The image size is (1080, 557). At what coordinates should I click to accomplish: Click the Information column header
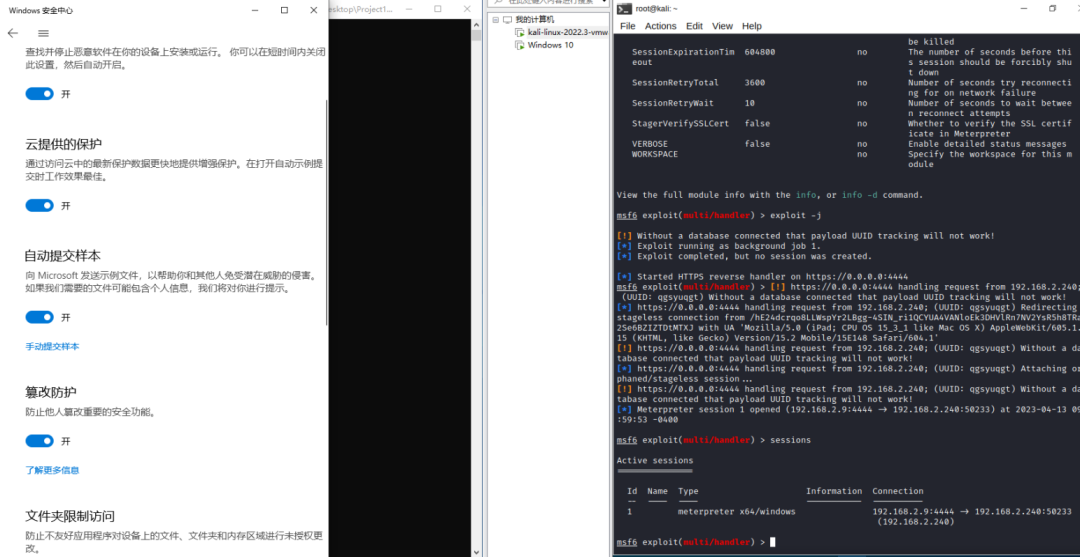pyautogui.click(x=834, y=491)
